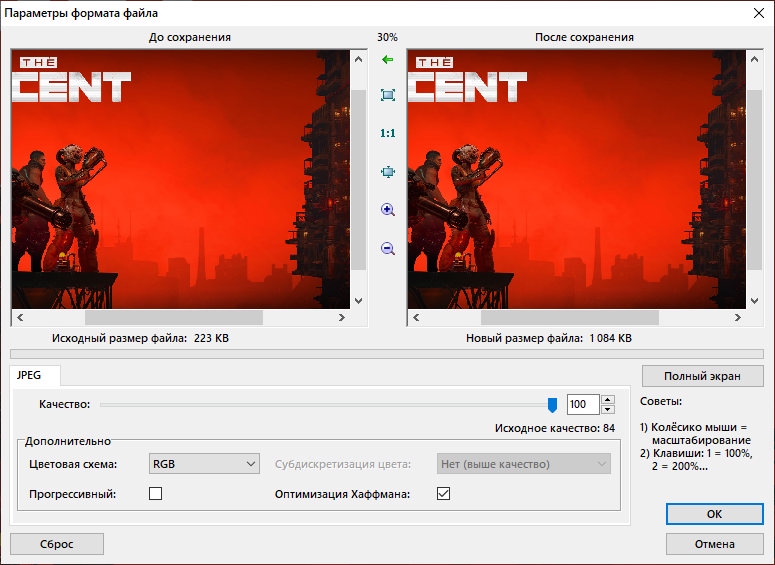Click the Отмена button
The height and width of the screenshot is (565, 775).
[x=714, y=544]
